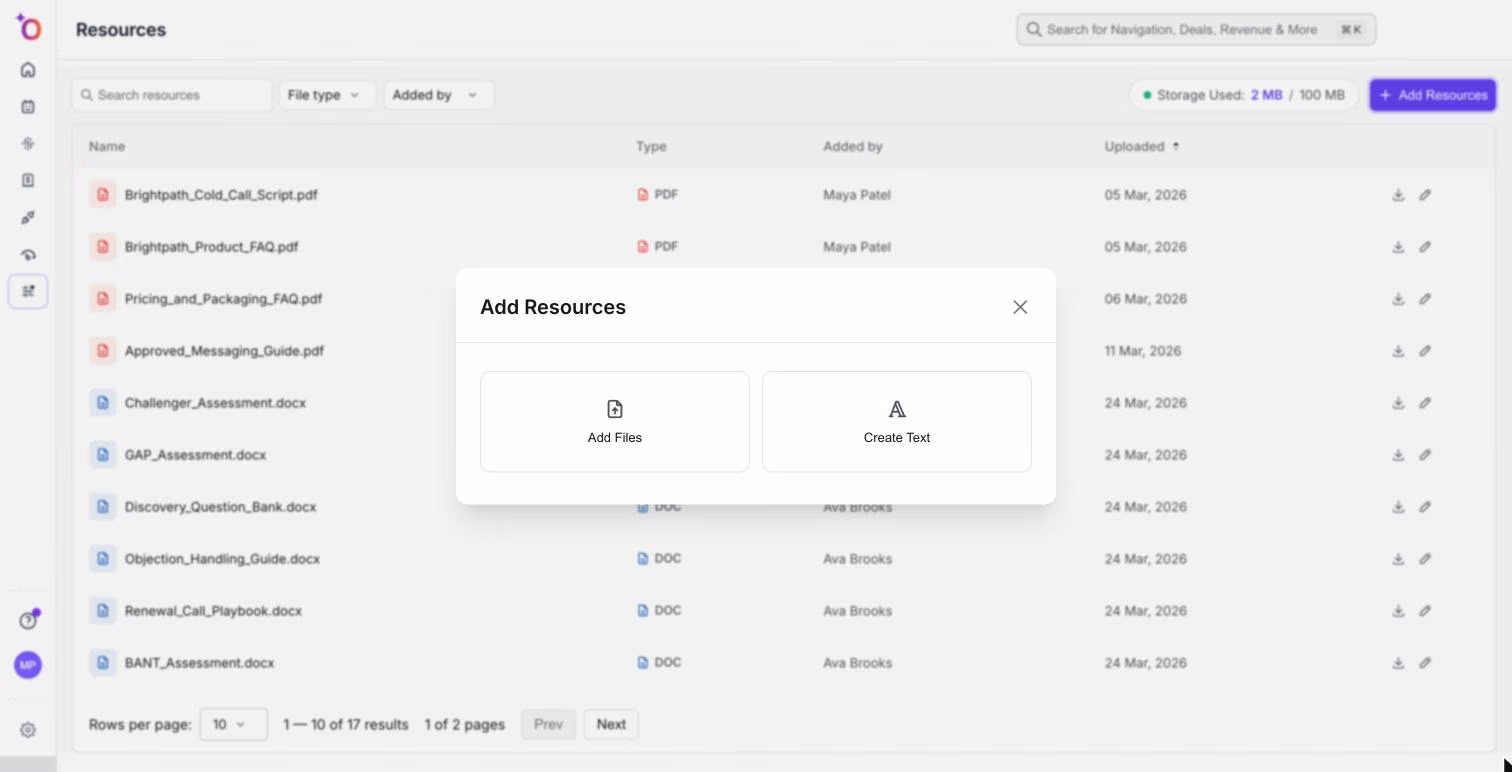
Task: Select the Resources icon in sidebar
Action: (28, 292)
